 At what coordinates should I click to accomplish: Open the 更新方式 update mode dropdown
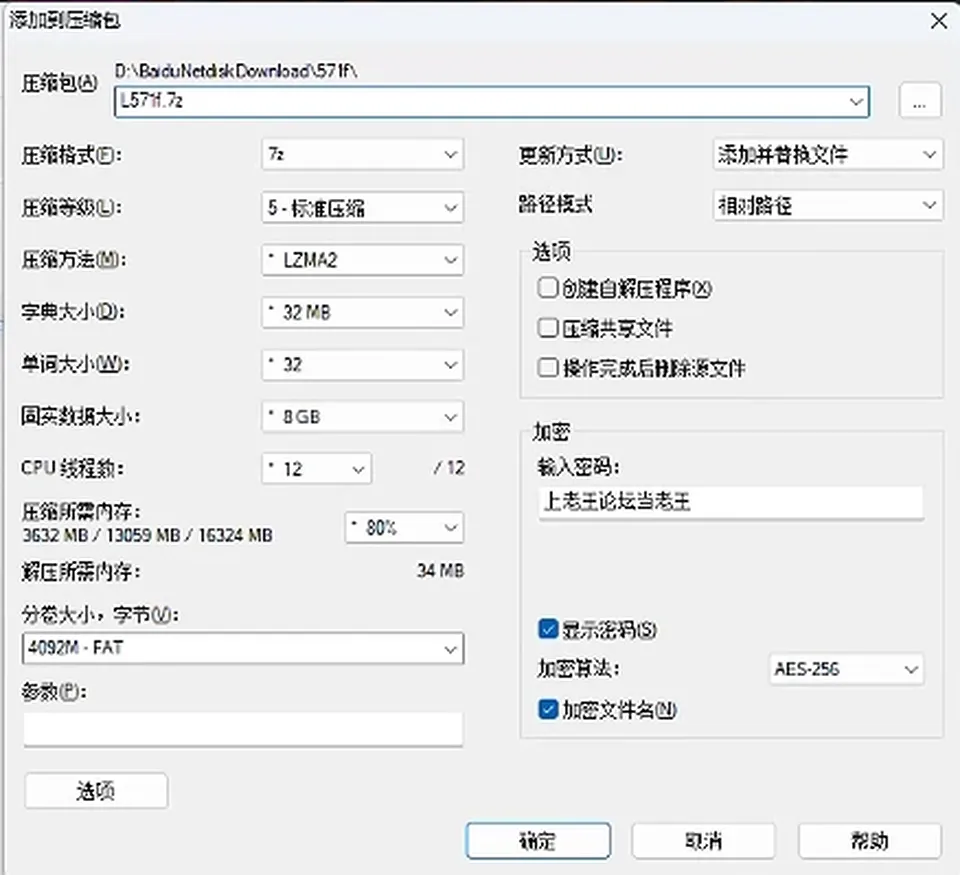click(828, 154)
